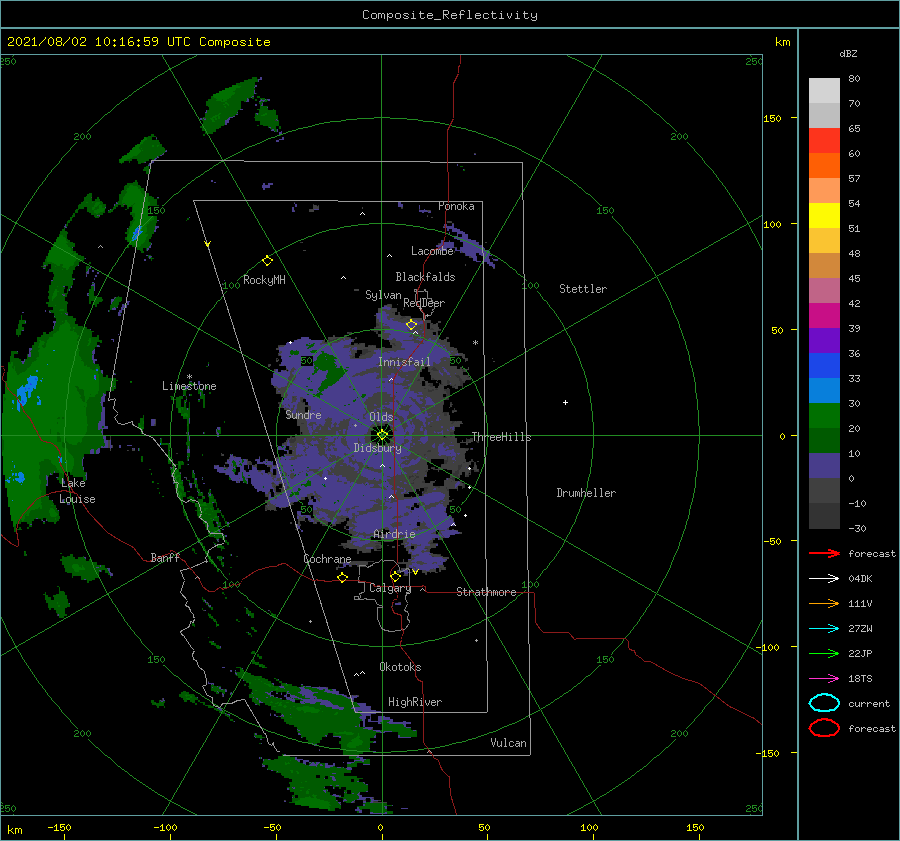This screenshot has width=900, height=841.
Task: Click the 18TS legend label
Action: tap(860, 679)
